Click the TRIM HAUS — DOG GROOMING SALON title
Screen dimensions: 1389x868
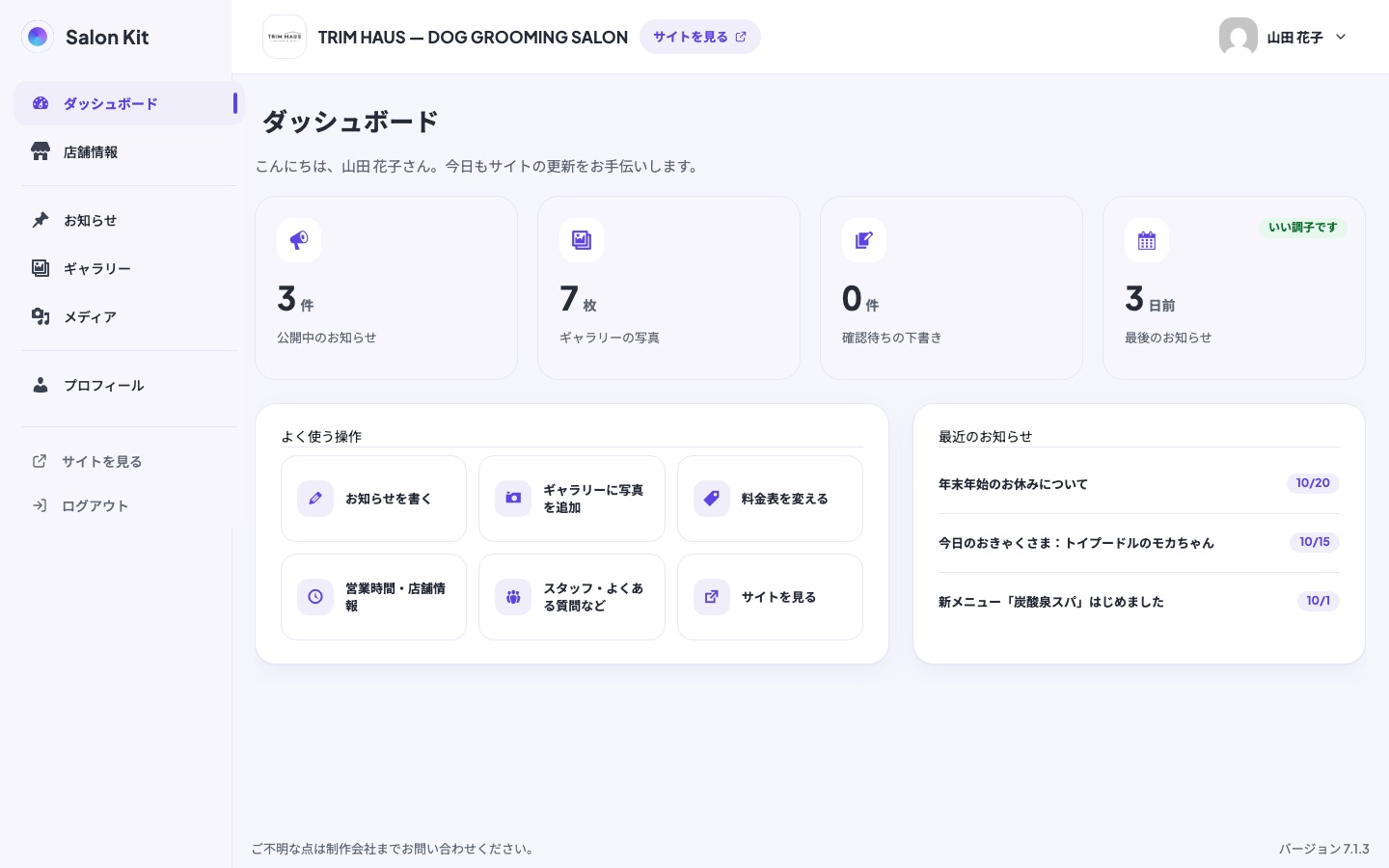click(x=473, y=37)
